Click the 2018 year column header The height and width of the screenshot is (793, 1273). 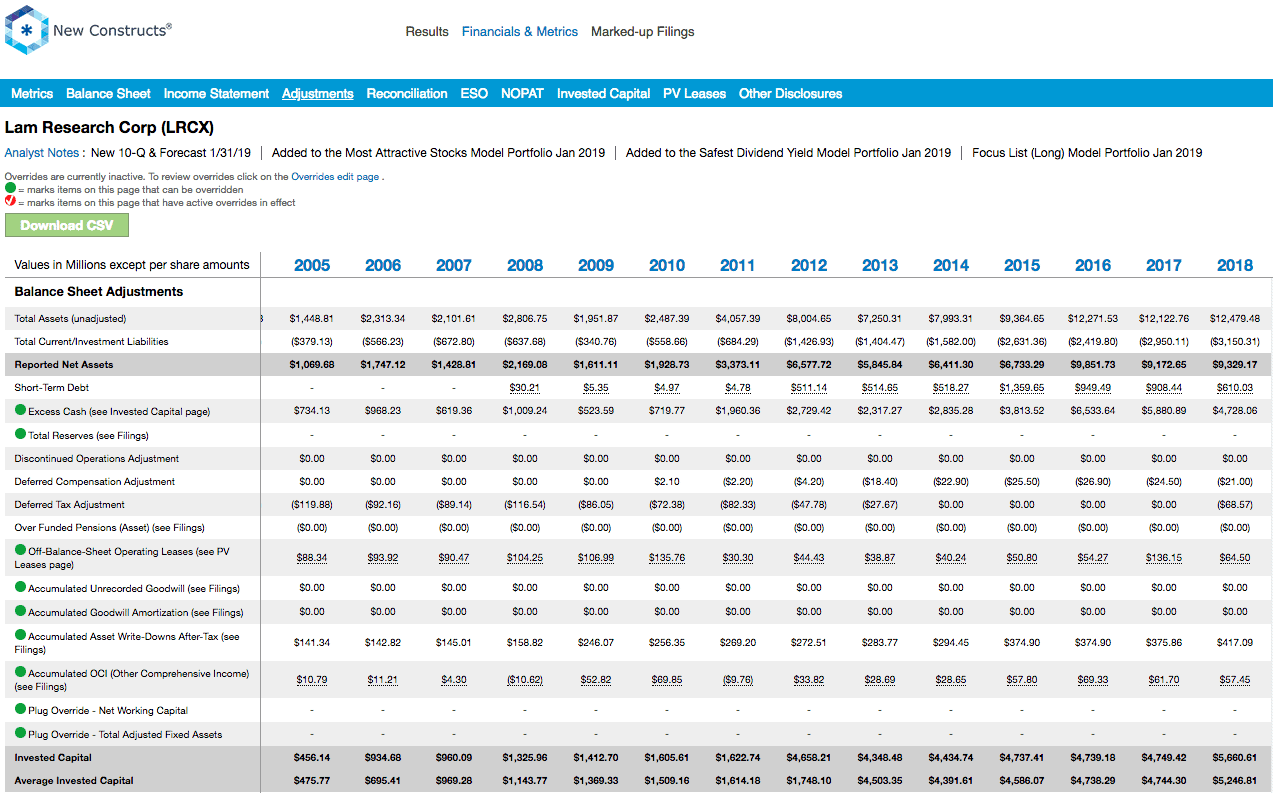point(1235,265)
